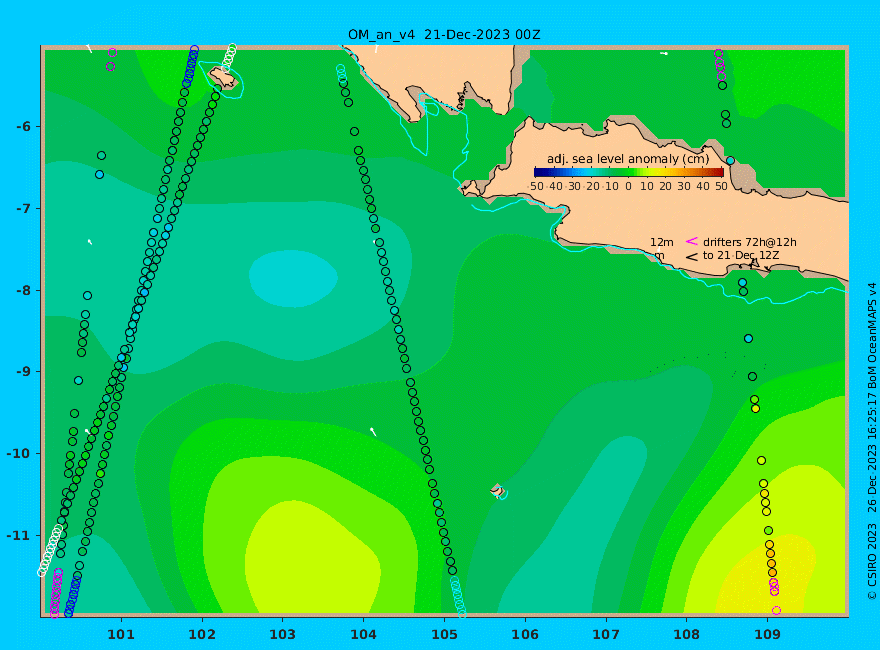The height and width of the screenshot is (650, 880).
Task: Click the -11 latitude axis label
Action: (x=19, y=535)
